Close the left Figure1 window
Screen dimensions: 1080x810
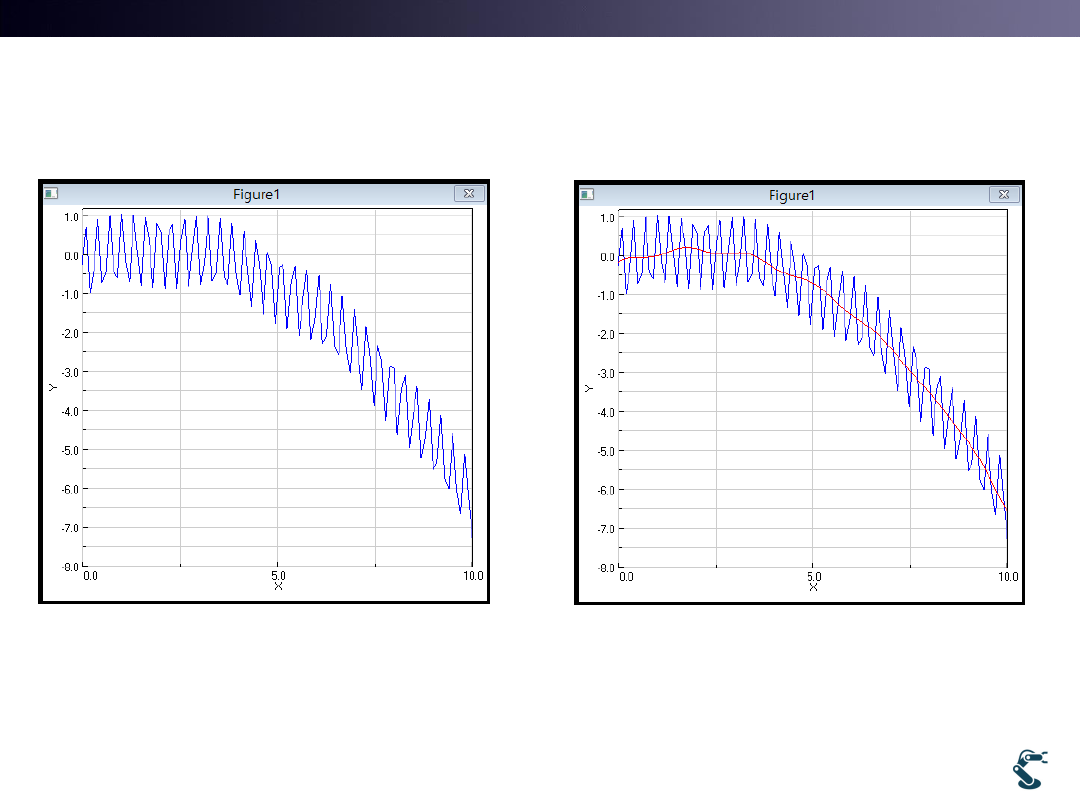[470, 194]
